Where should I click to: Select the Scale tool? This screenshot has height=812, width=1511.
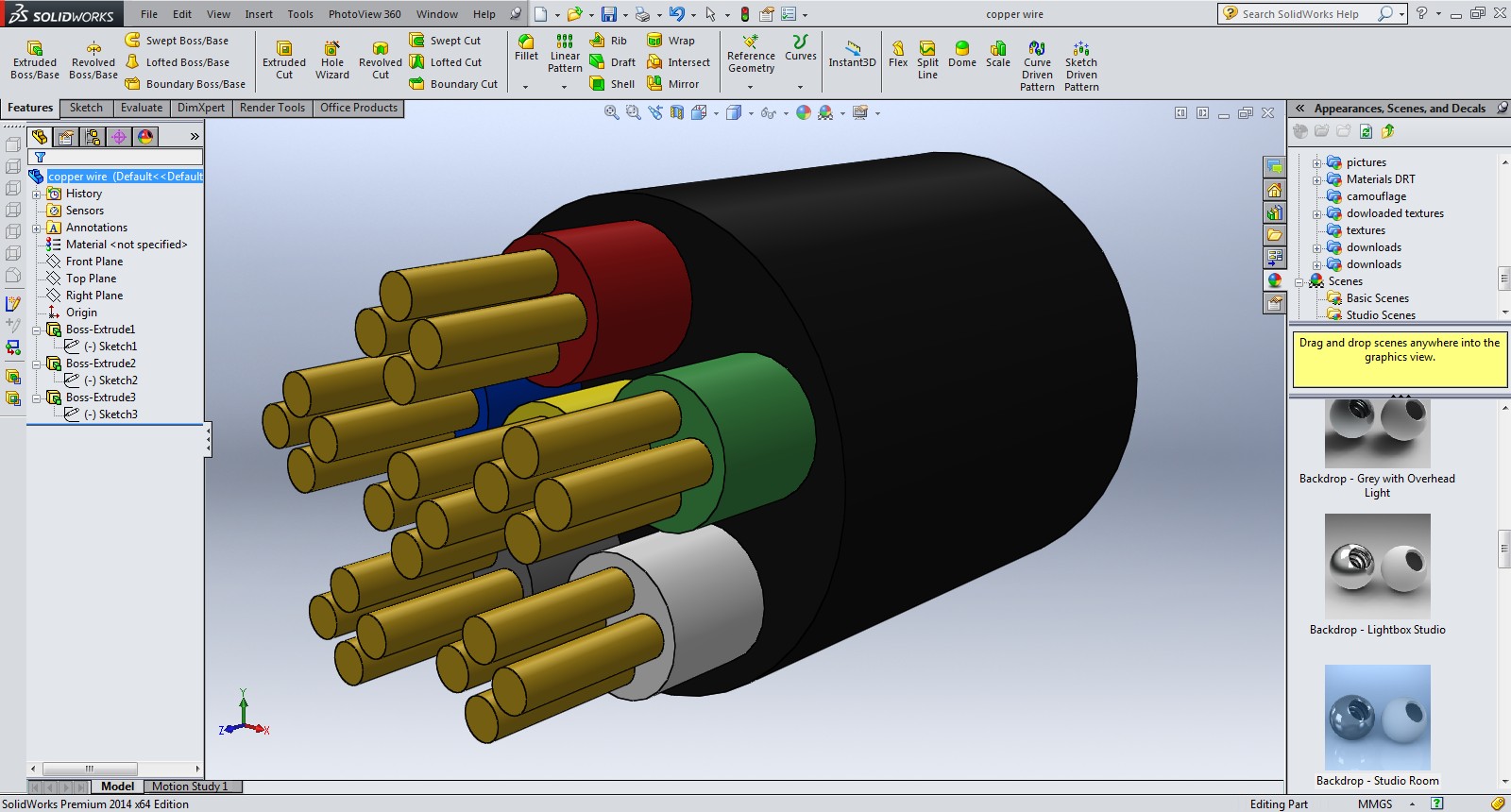pos(998,54)
